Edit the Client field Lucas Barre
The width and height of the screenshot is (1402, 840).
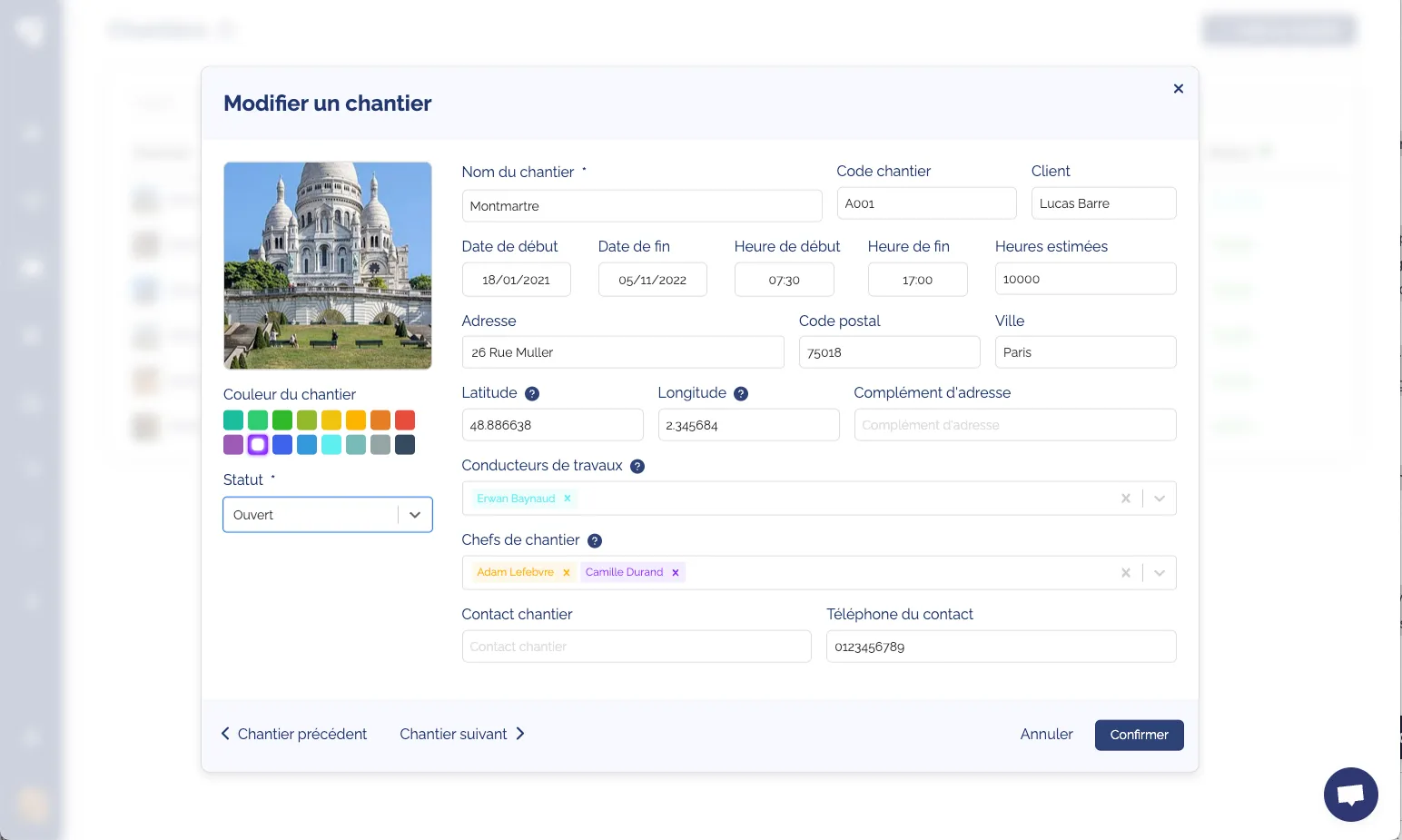[1103, 203]
